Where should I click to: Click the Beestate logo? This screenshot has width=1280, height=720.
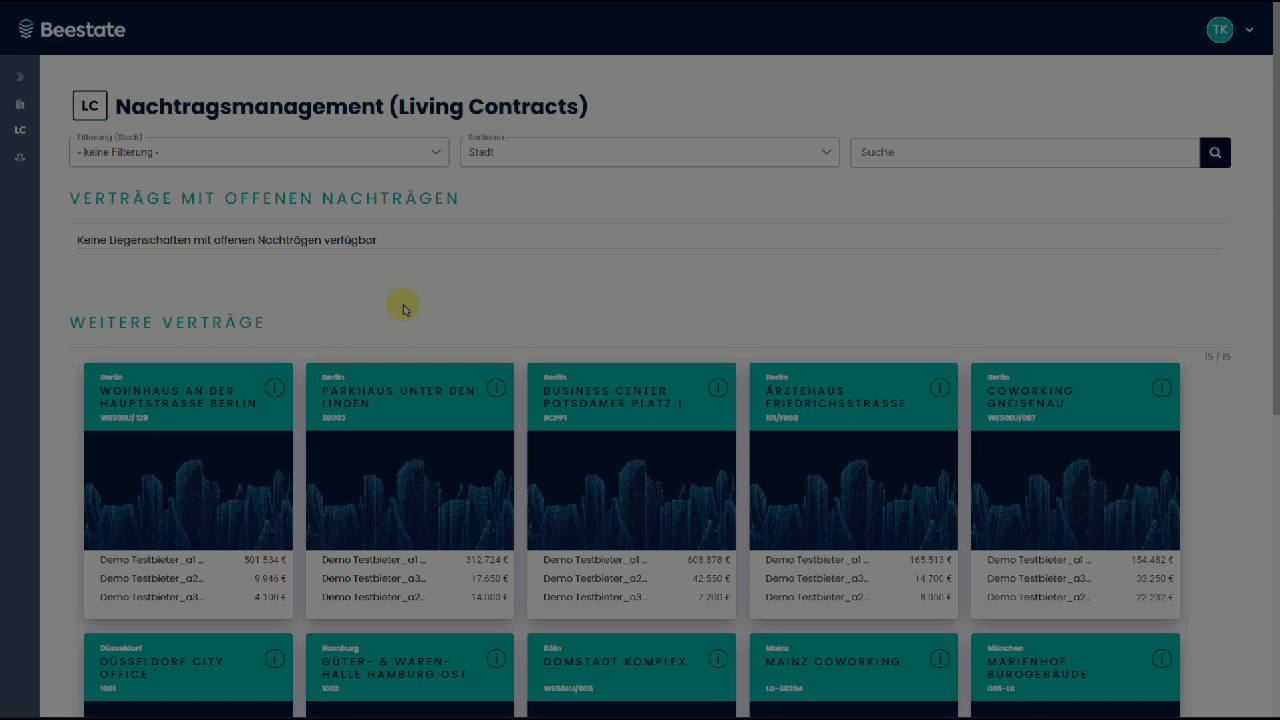(72, 30)
